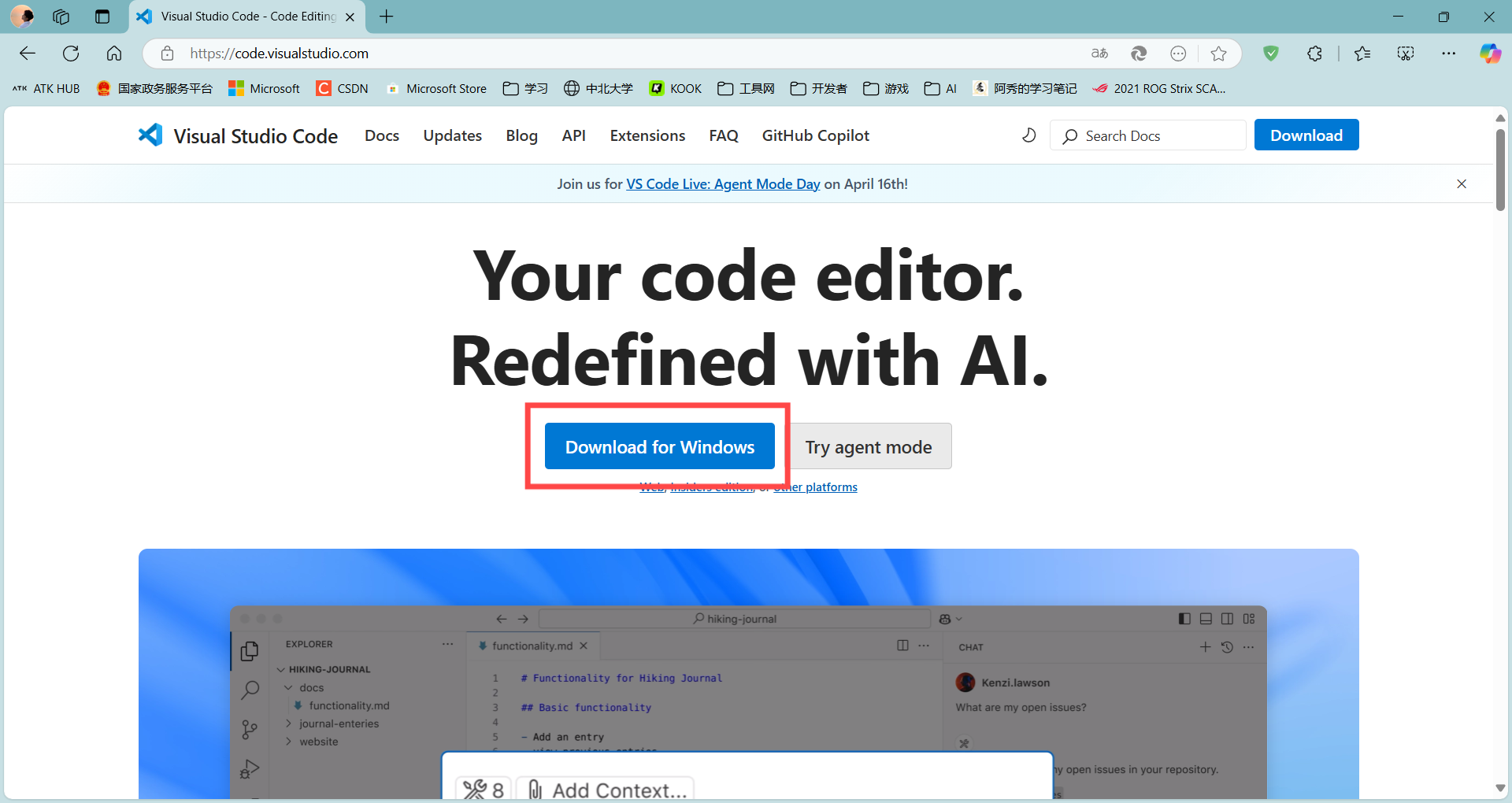Select the functionality.md tab
Screen dimensions: 1512x803
coord(531,645)
